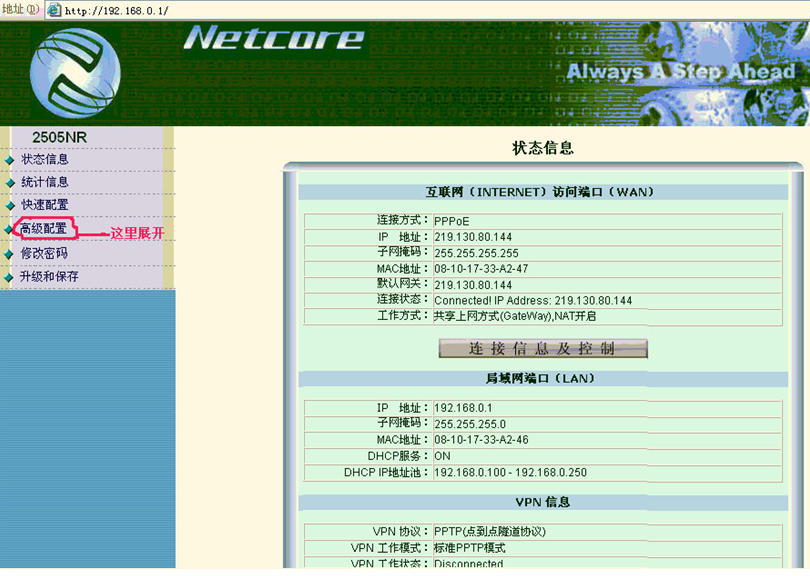Click the WAN subnet mask 255.255.255.255
The width and height of the screenshot is (810, 576).
(x=476, y=254)
